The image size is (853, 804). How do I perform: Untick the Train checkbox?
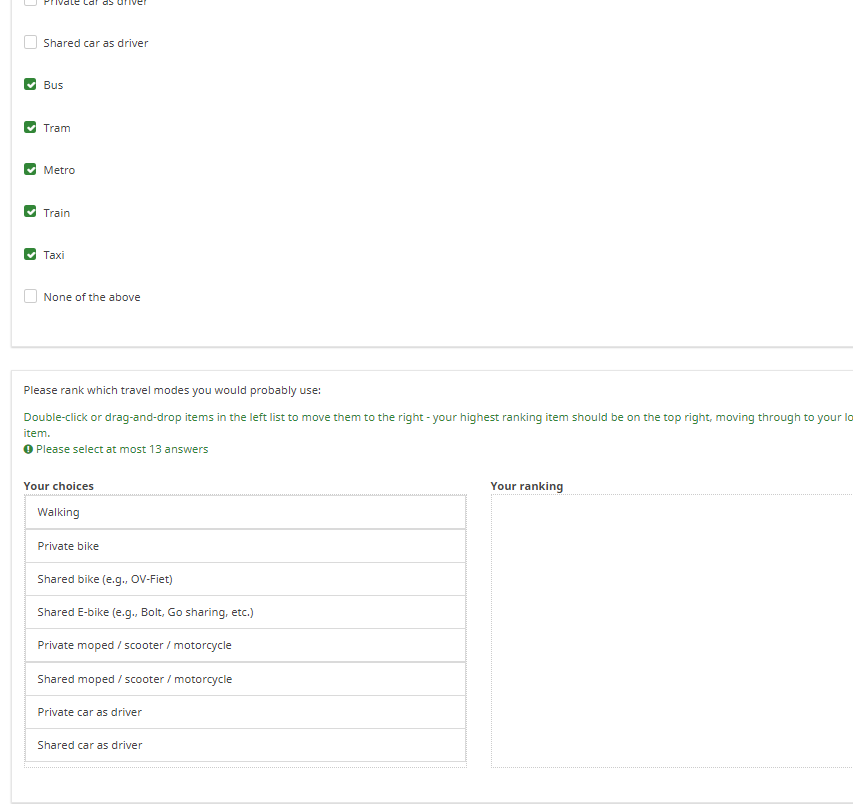coord(31,213)
